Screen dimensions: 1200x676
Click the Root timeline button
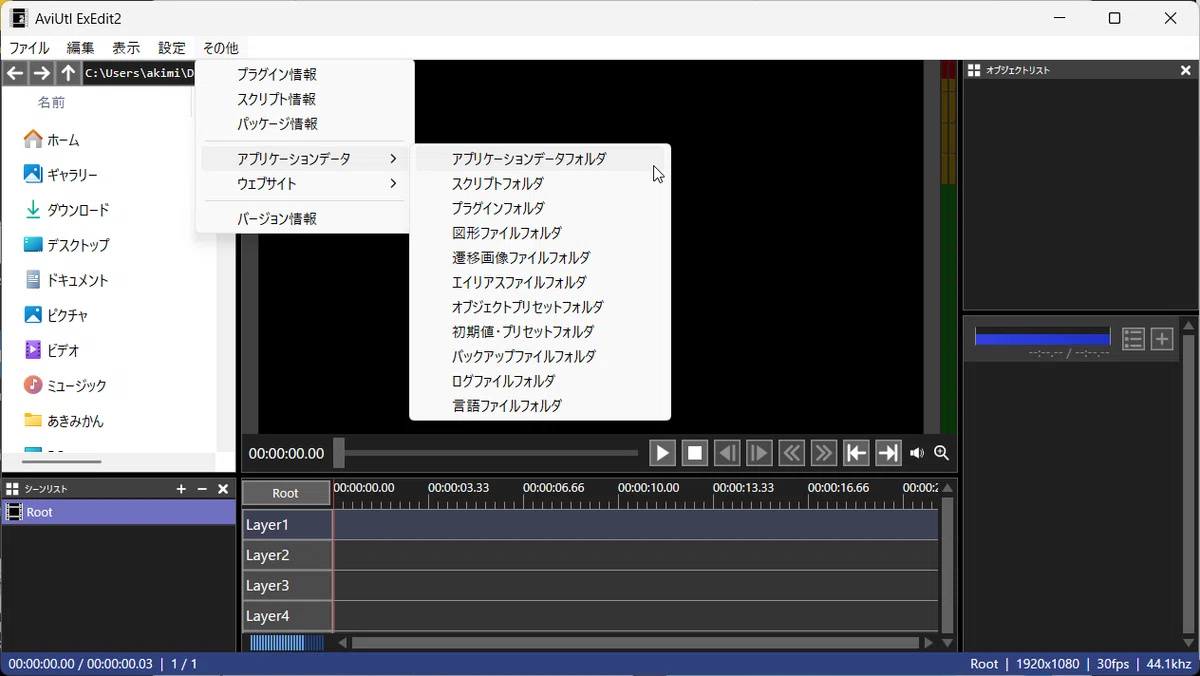(x=286, y=493)
